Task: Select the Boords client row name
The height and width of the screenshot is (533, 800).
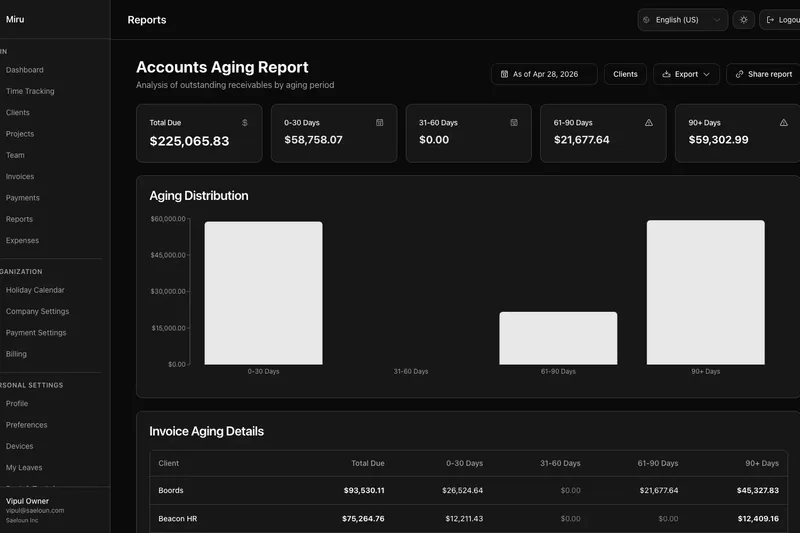Action: (170, 490)
